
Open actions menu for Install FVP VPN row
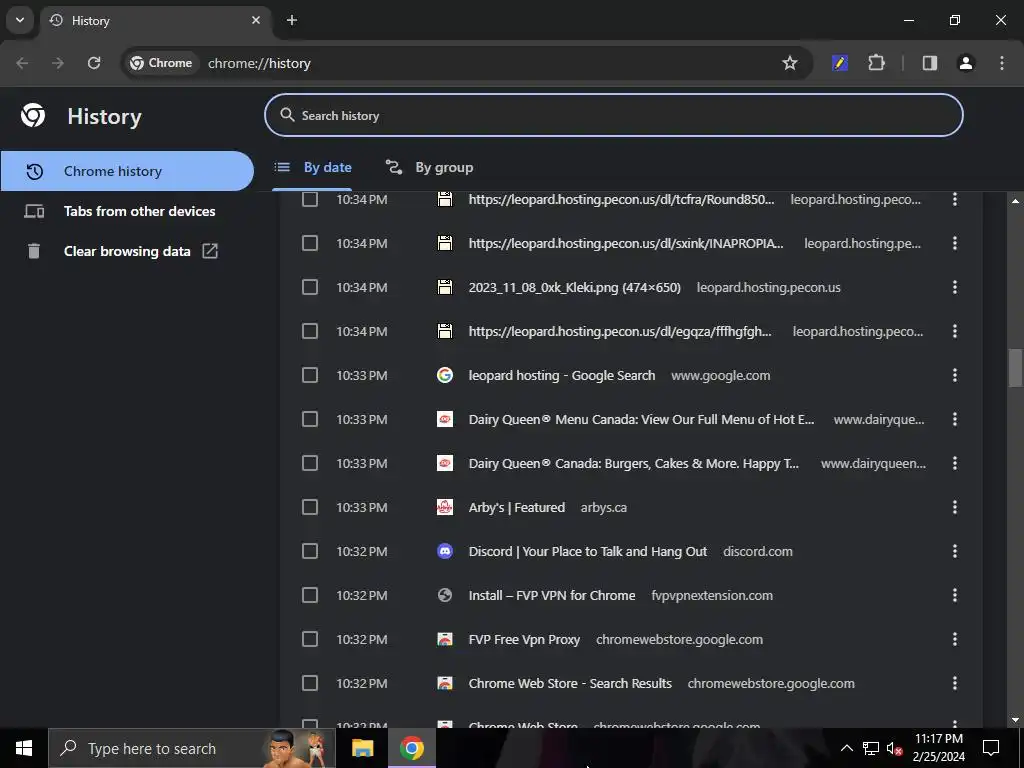(x=955, y=595)
